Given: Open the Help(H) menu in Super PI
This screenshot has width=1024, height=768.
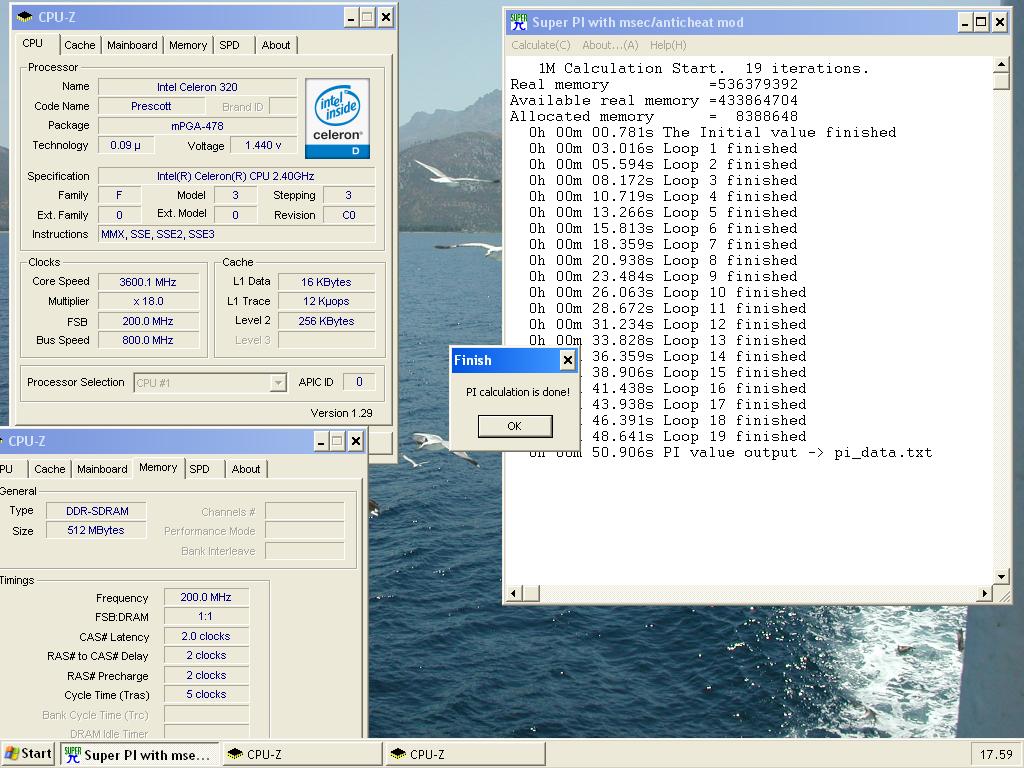Looking at the screenshot, I should point(667,45).
